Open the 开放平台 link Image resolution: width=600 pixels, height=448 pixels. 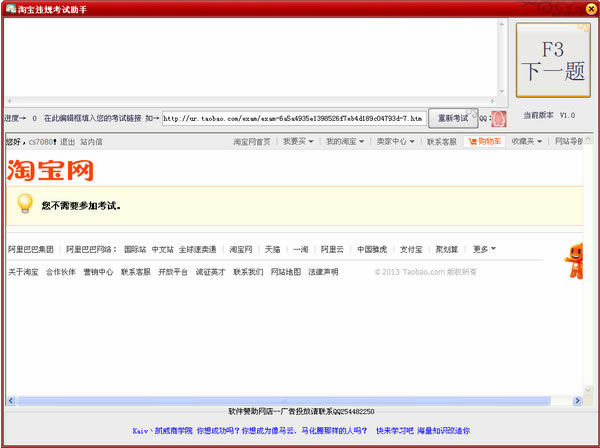coord(173,272)
